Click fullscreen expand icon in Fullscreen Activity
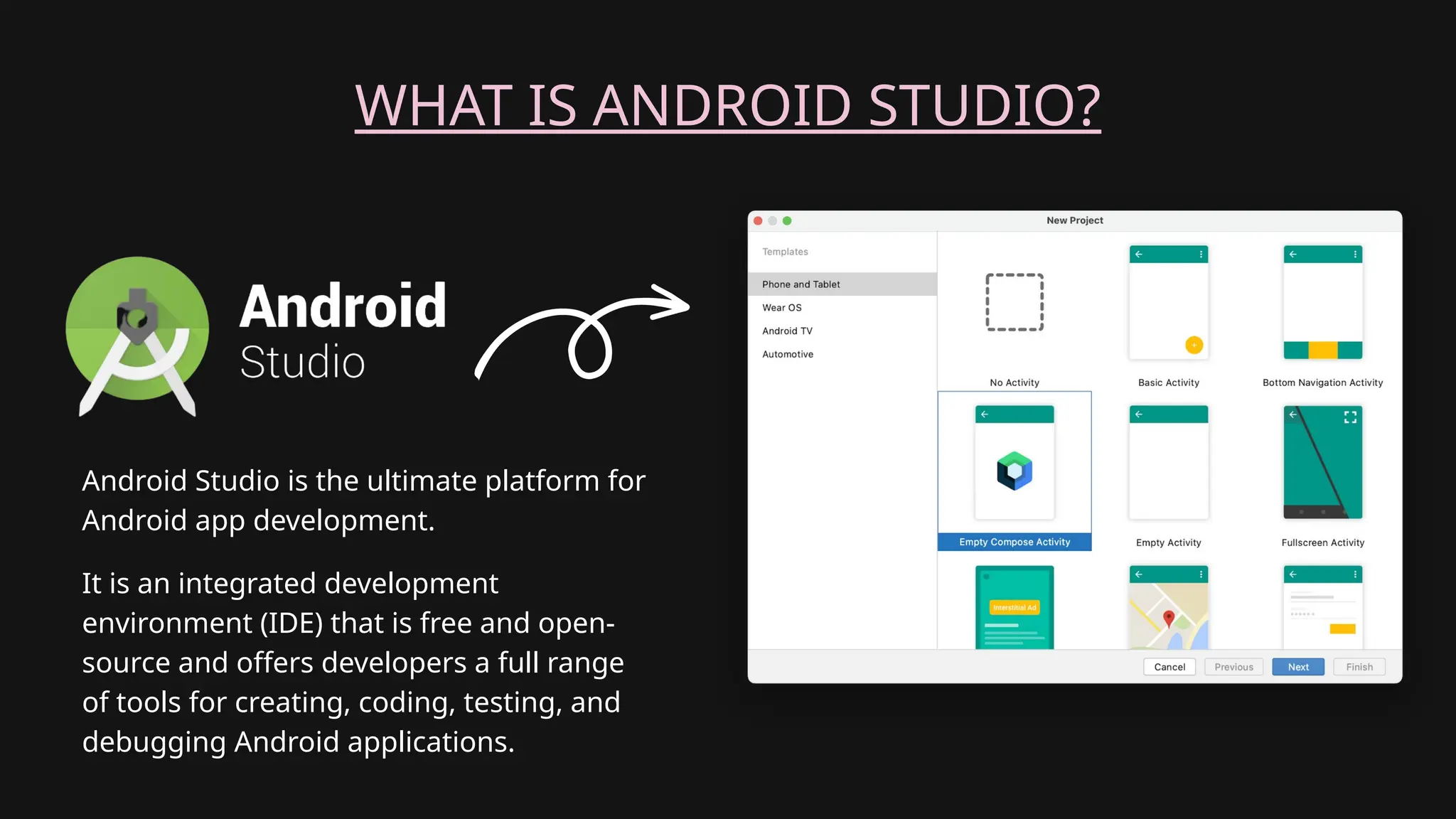Viewport: 1456px width, 819px height. (1350, 417)
